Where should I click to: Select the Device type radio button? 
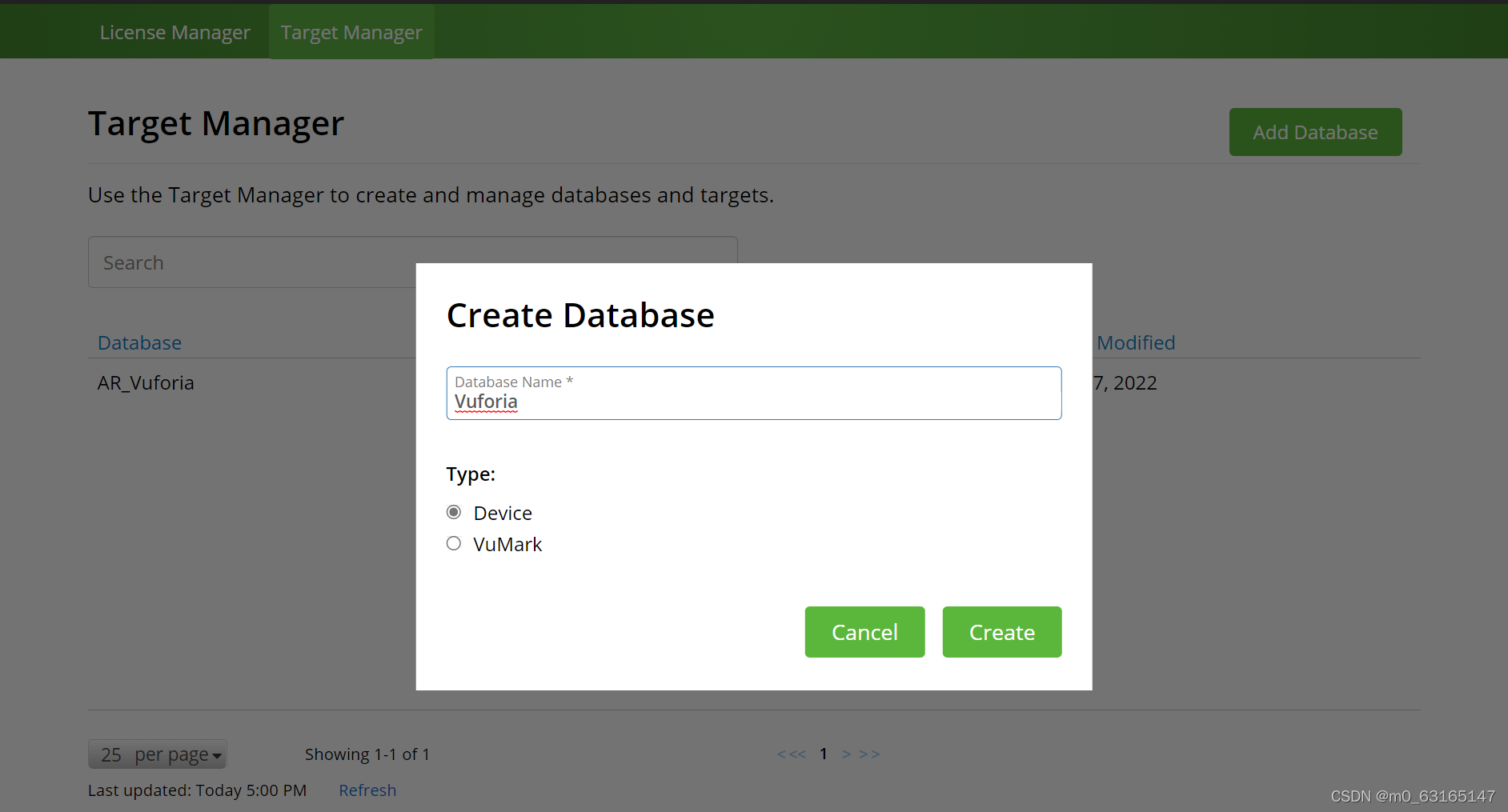coord(454,512)
